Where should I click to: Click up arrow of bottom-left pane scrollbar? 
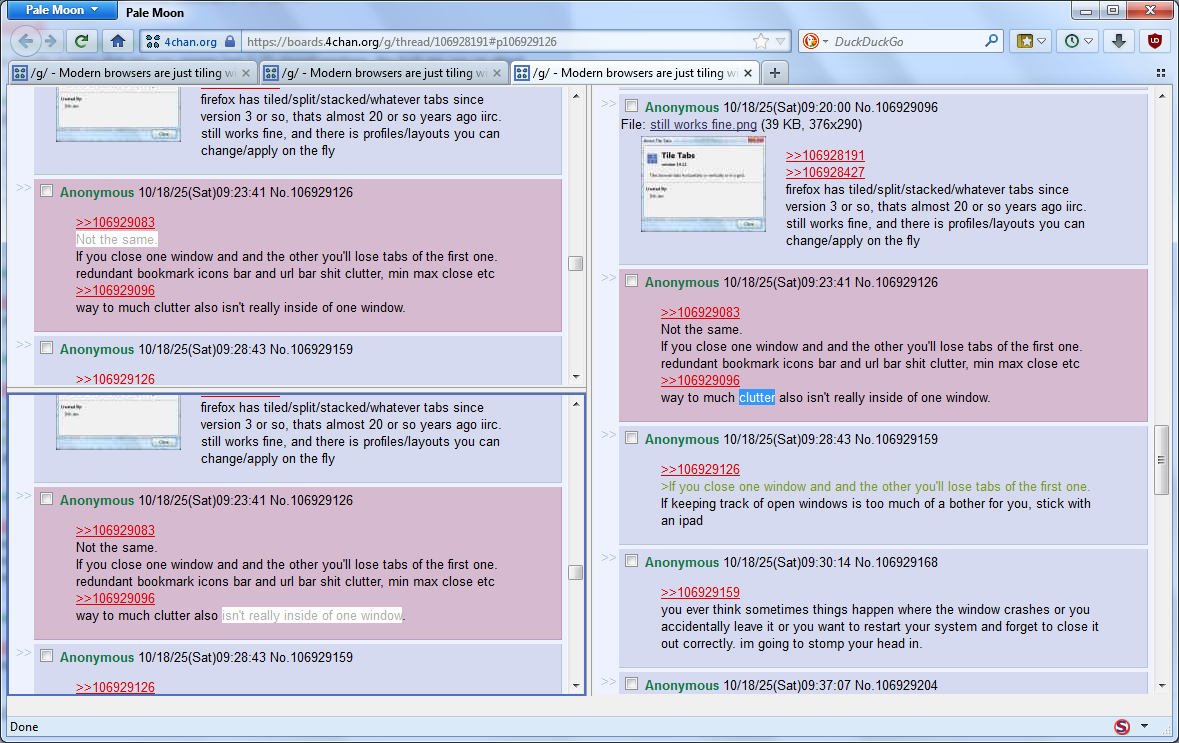(x=576, y=405)
